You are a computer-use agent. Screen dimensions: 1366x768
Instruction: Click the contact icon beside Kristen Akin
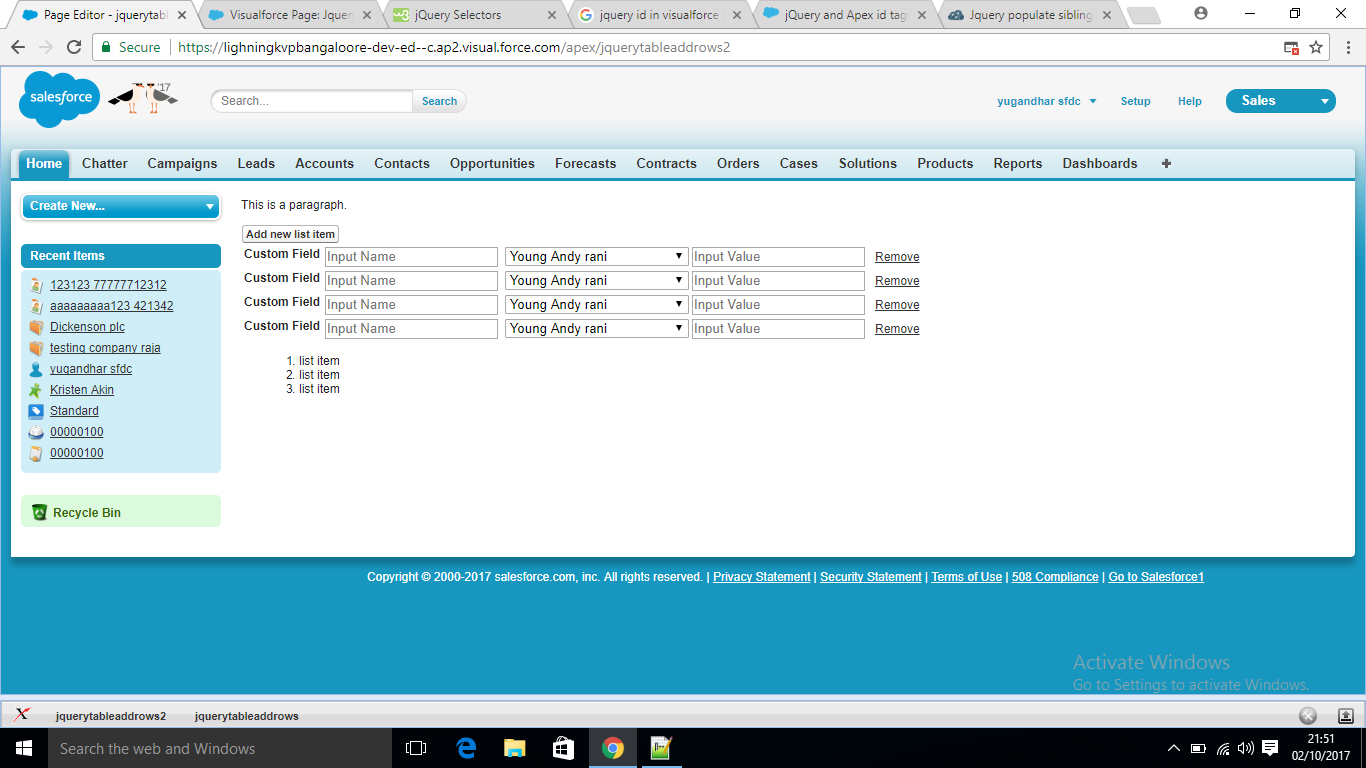(37, 390)
